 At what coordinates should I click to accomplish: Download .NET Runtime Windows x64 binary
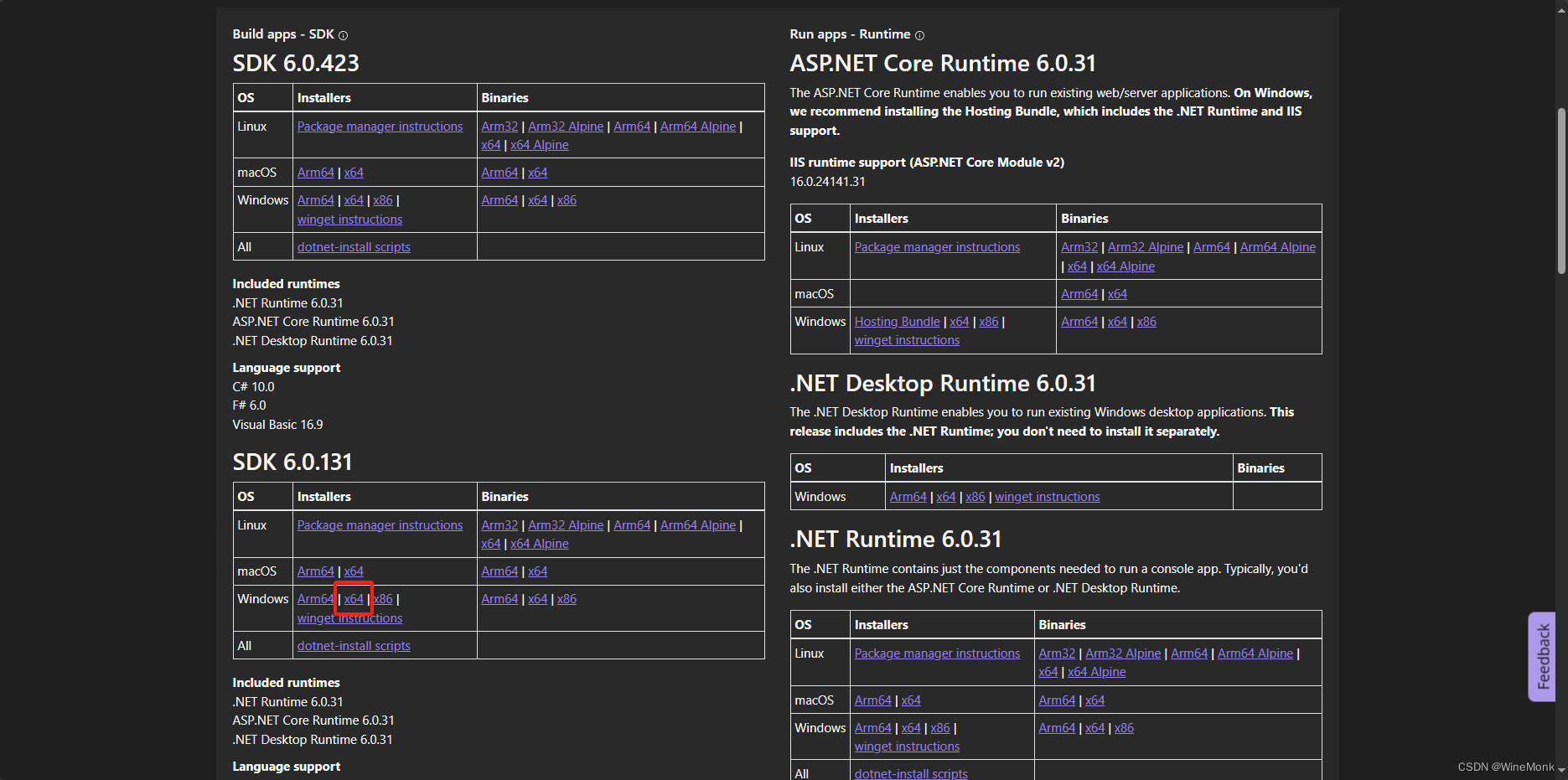(x=1095, y=728)
